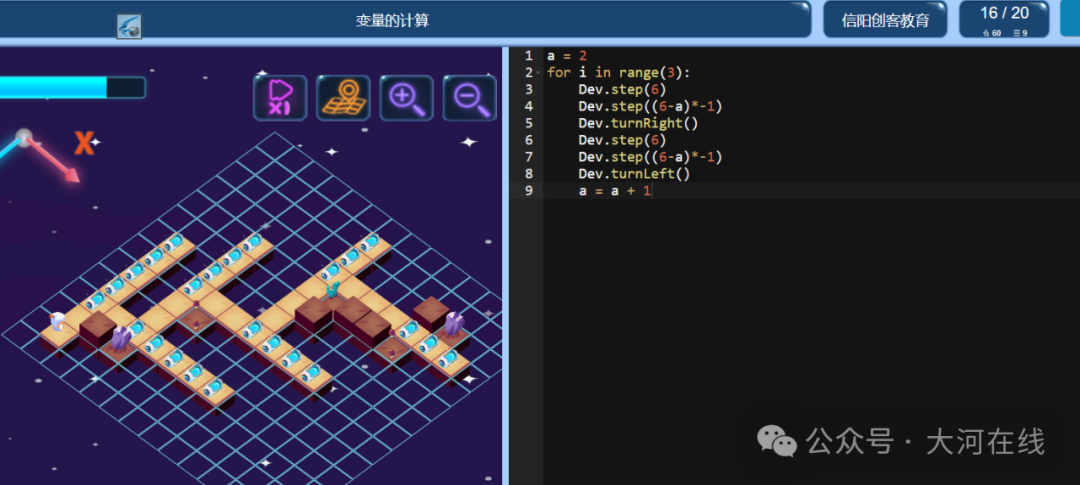Viewport: 1080px width, 485px height.
Task: Click the white robot character on the tile
Action: [58, 321]
